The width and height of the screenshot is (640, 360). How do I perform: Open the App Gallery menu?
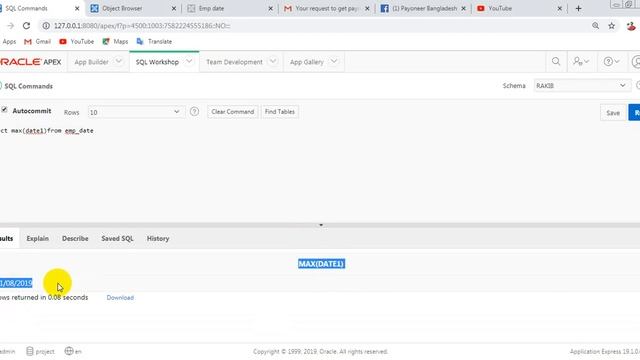click(x=307, y=62)
